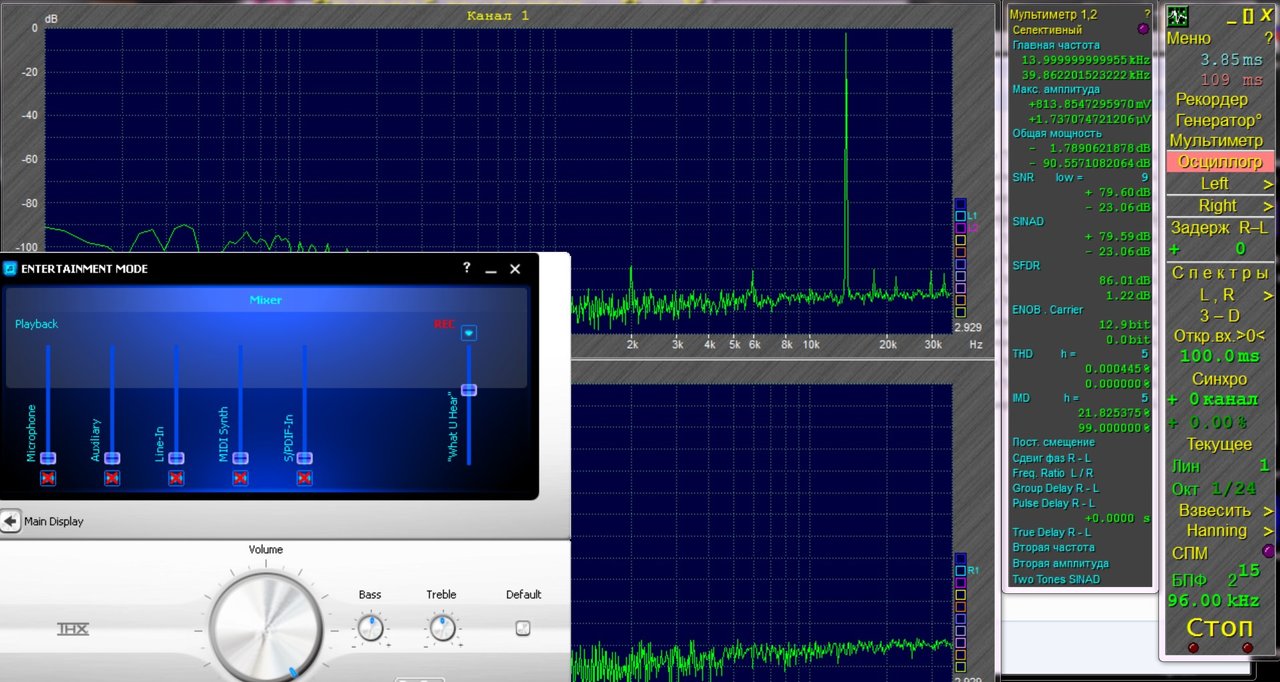1280x682 pixels.
Task: Select the cyan L1 trace box on Канал 1
Action: (961, 216)
